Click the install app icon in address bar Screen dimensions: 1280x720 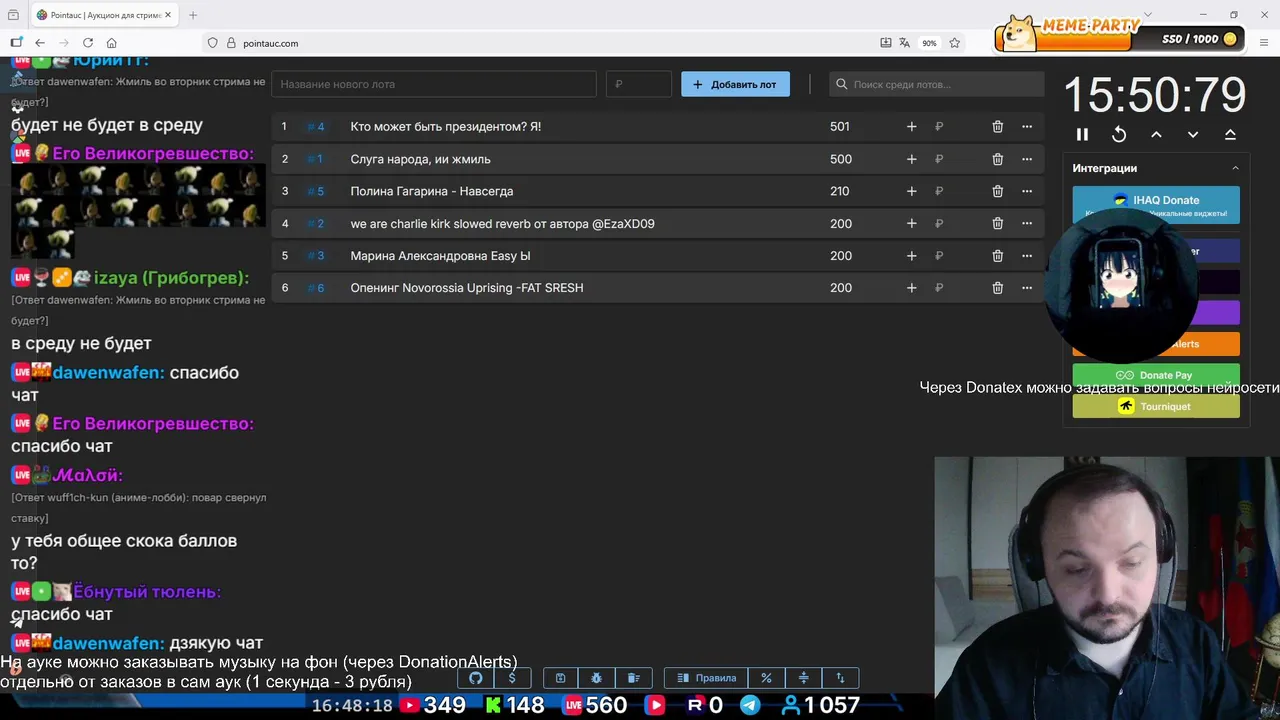click(886, 43)
